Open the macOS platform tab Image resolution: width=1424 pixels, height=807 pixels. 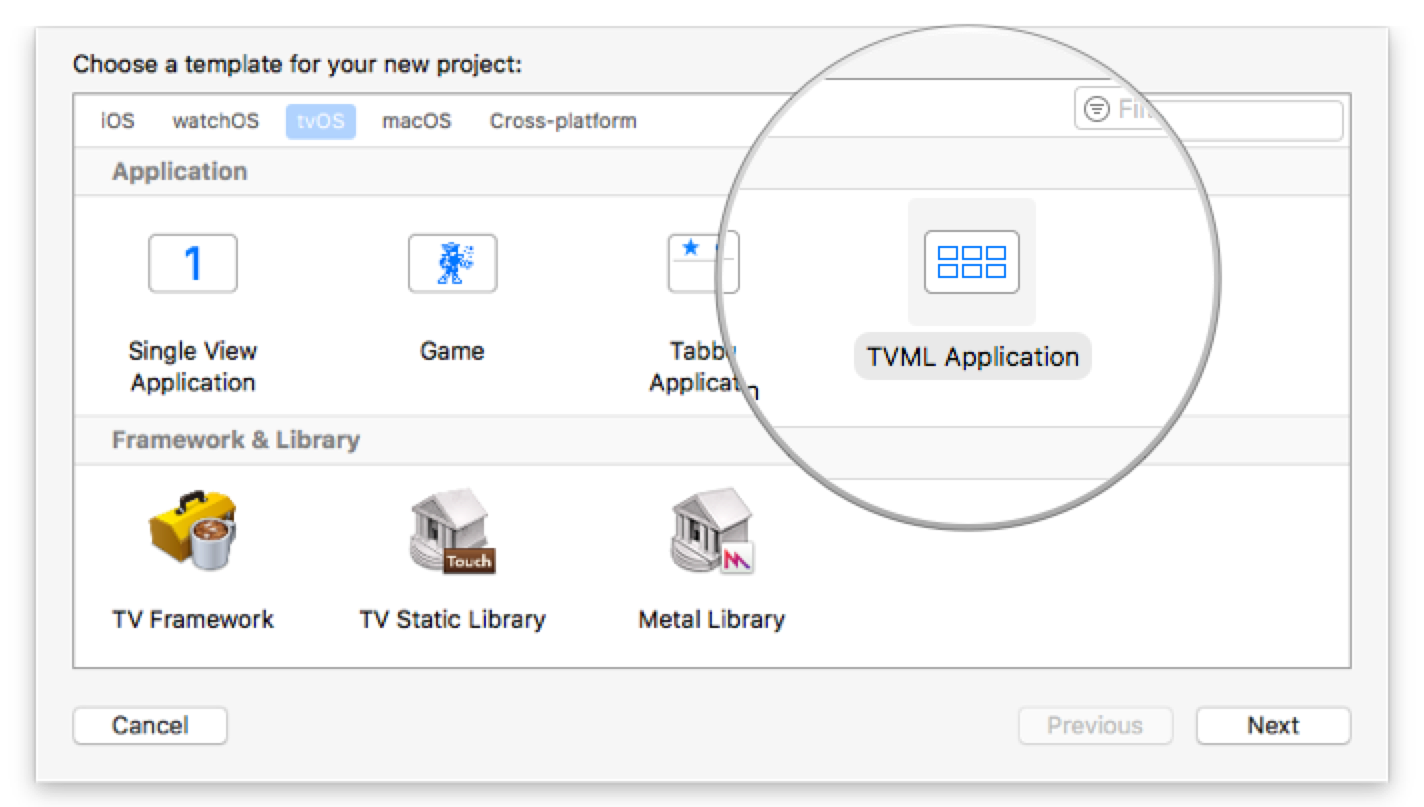tap(416, 121)
